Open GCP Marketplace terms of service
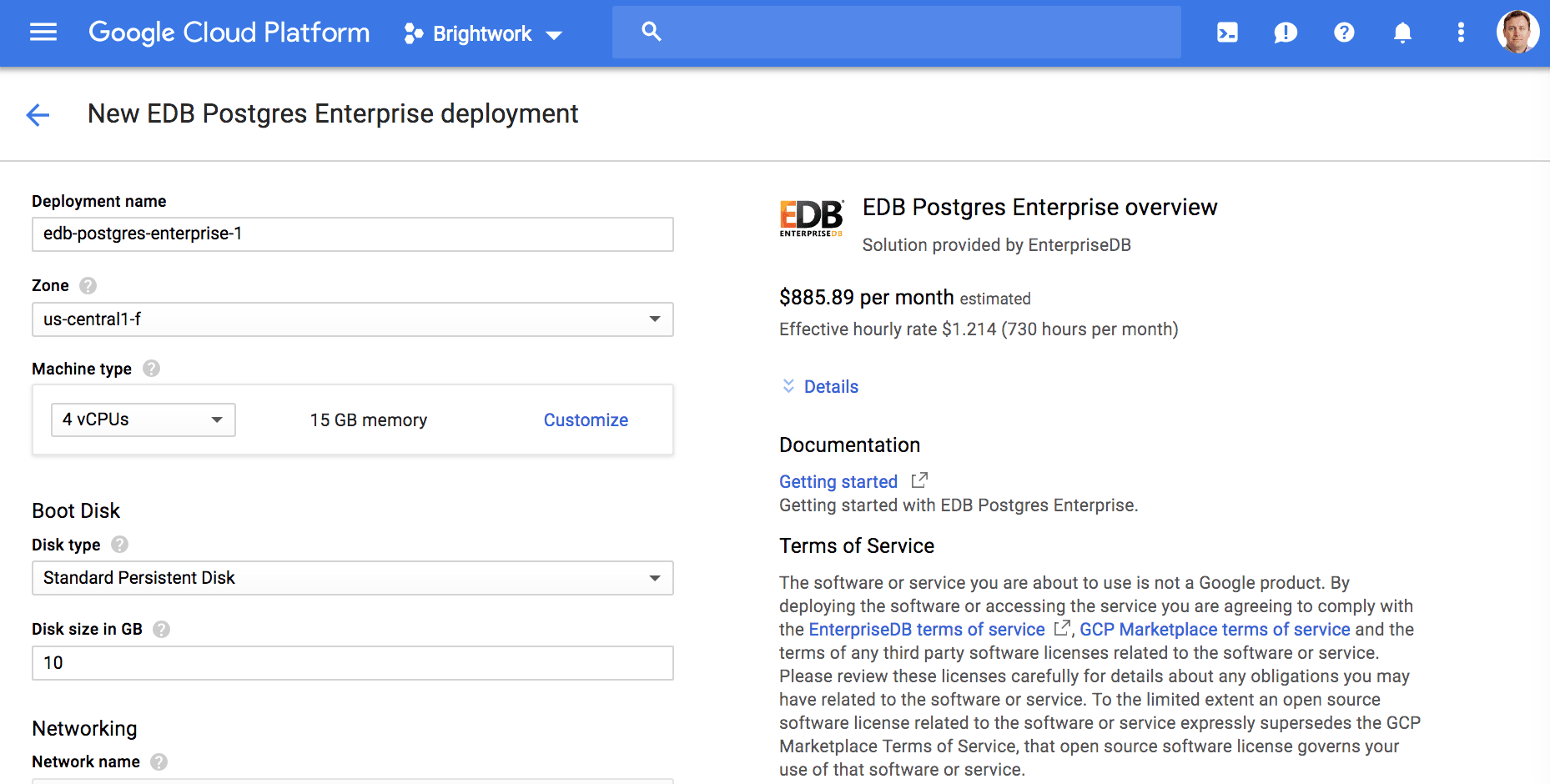The width and height of the screenshot is (1550, 784). tap(1215, 630)
